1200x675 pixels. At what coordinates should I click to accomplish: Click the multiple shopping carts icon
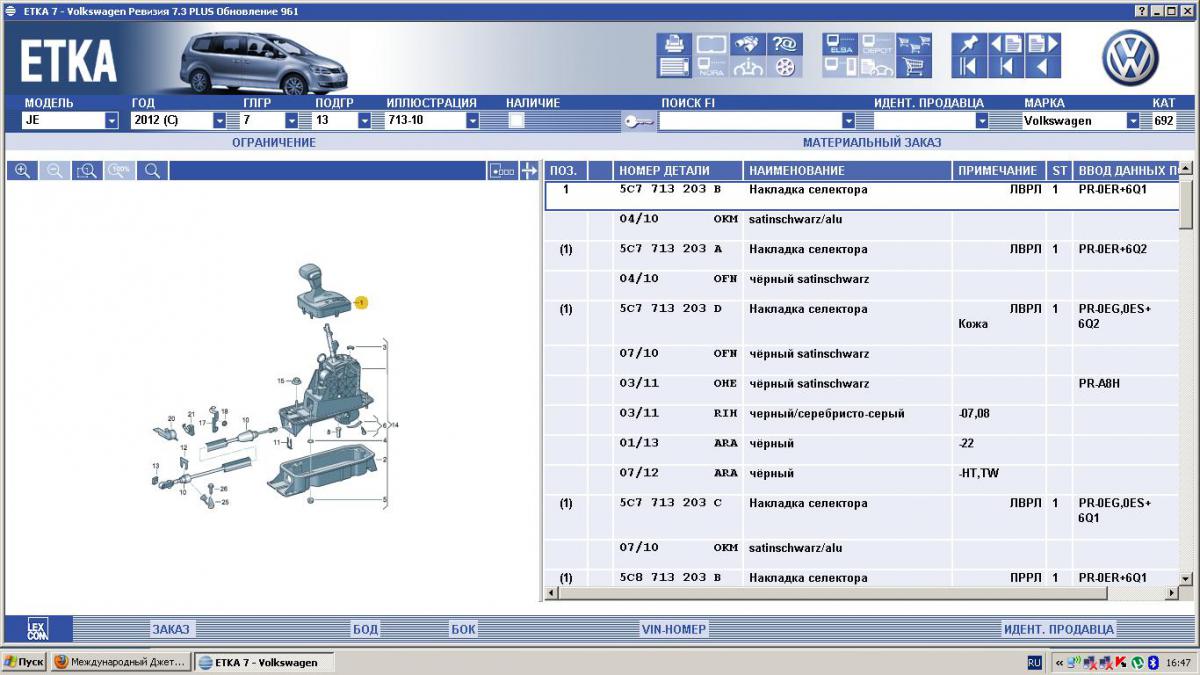tap(914, 44)
